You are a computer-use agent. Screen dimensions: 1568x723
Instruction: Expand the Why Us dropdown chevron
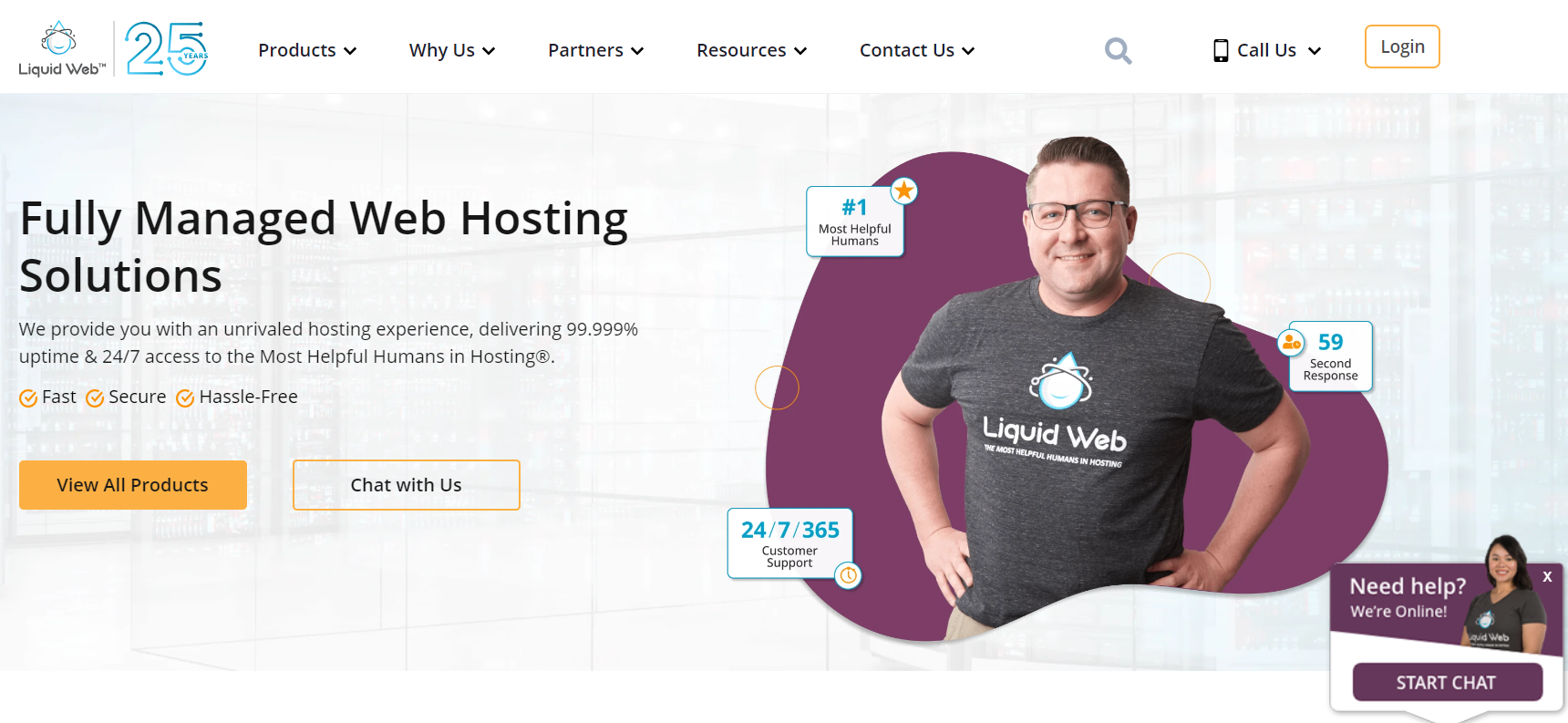coord(489,51)
